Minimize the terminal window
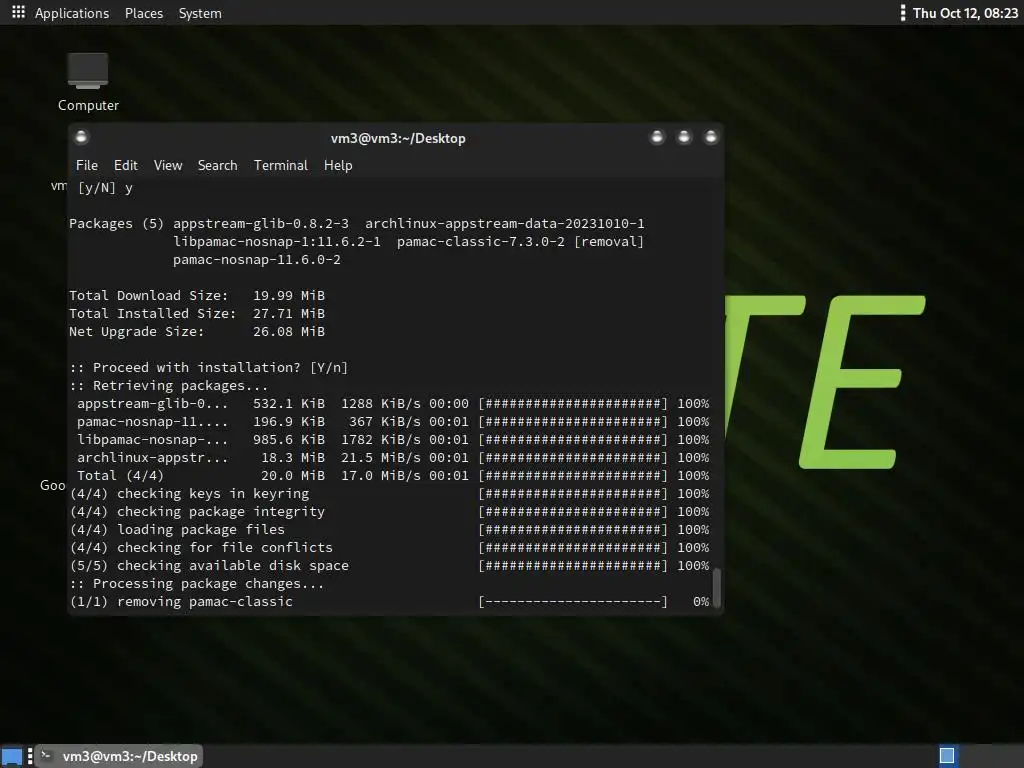This screenshot has width=1024, height=768. (658, 137)
